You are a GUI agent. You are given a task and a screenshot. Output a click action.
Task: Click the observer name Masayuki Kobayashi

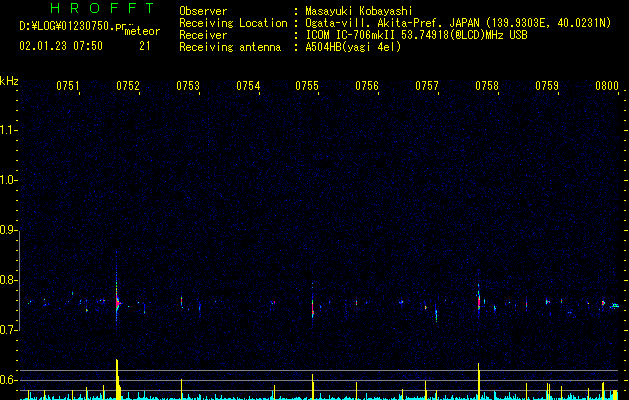coord(359,11)
